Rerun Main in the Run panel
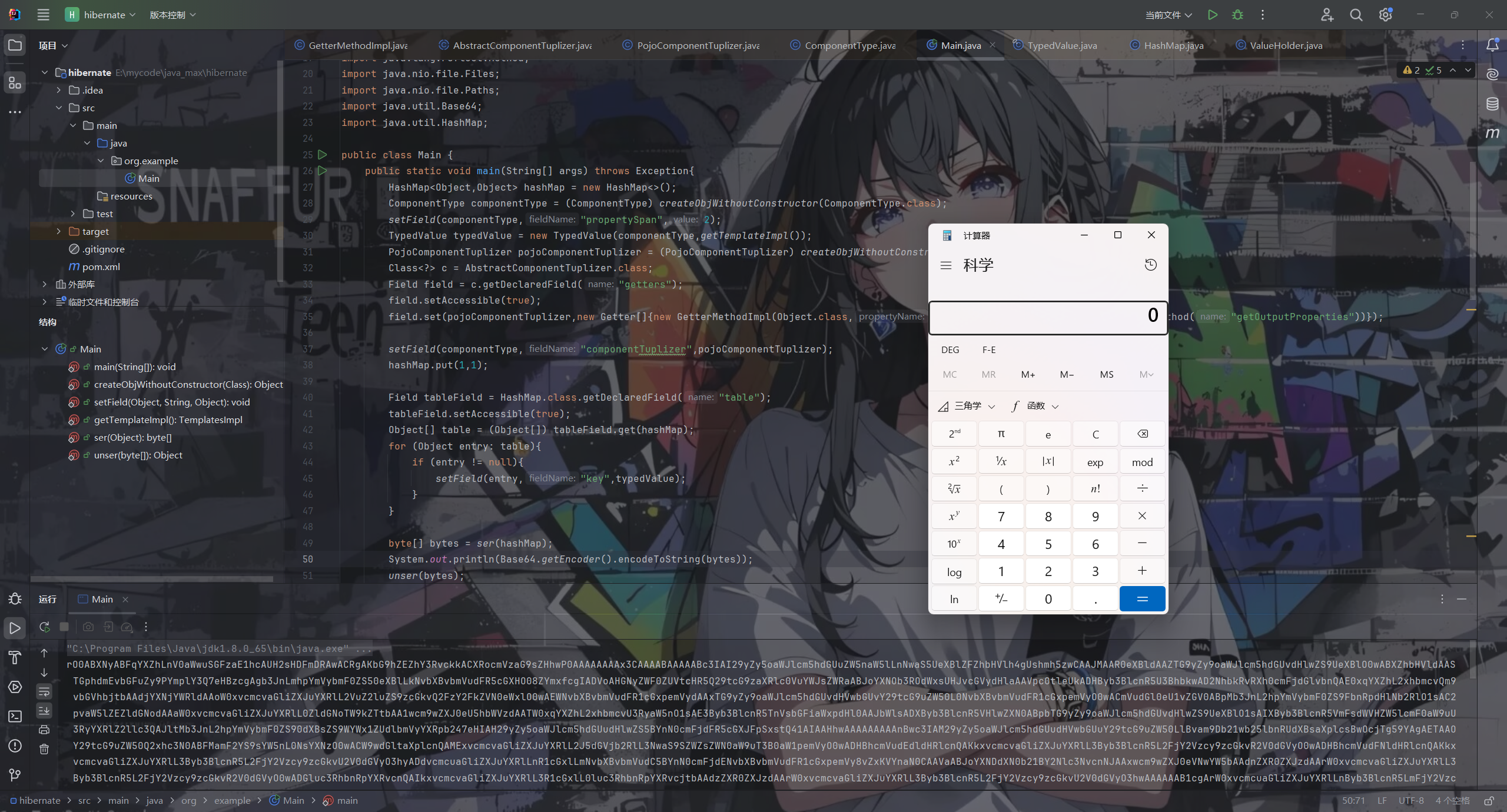Viewport: 1507px width, 812px height. pyautogui.click(x=44, y=627)
